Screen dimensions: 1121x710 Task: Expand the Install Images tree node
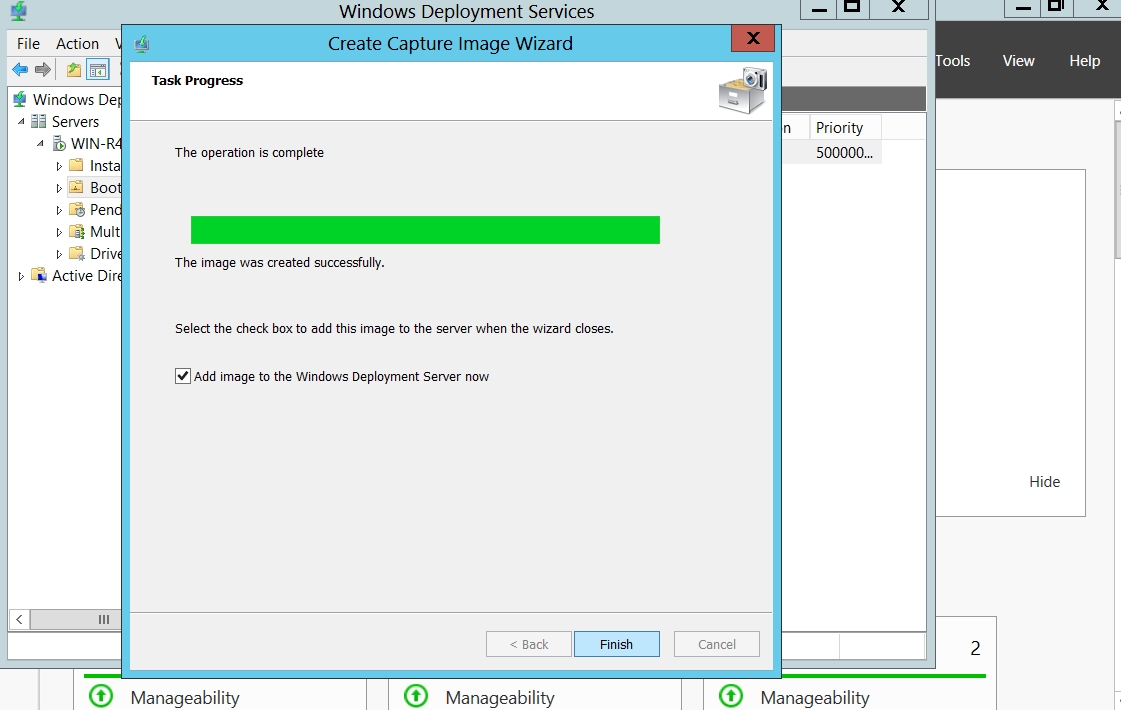(x=59, y=166)
